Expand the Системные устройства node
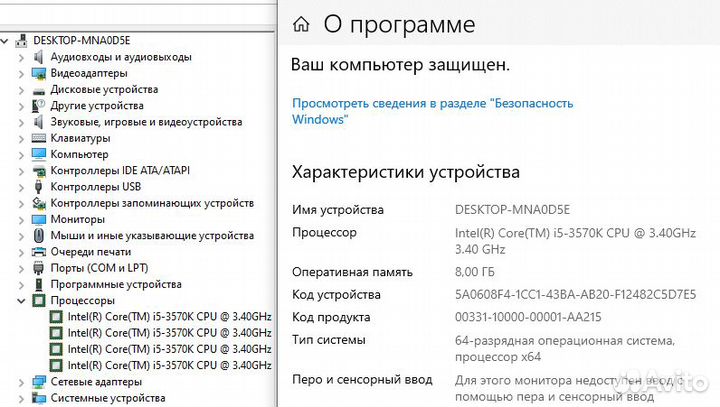 click(x=21, y=398)
